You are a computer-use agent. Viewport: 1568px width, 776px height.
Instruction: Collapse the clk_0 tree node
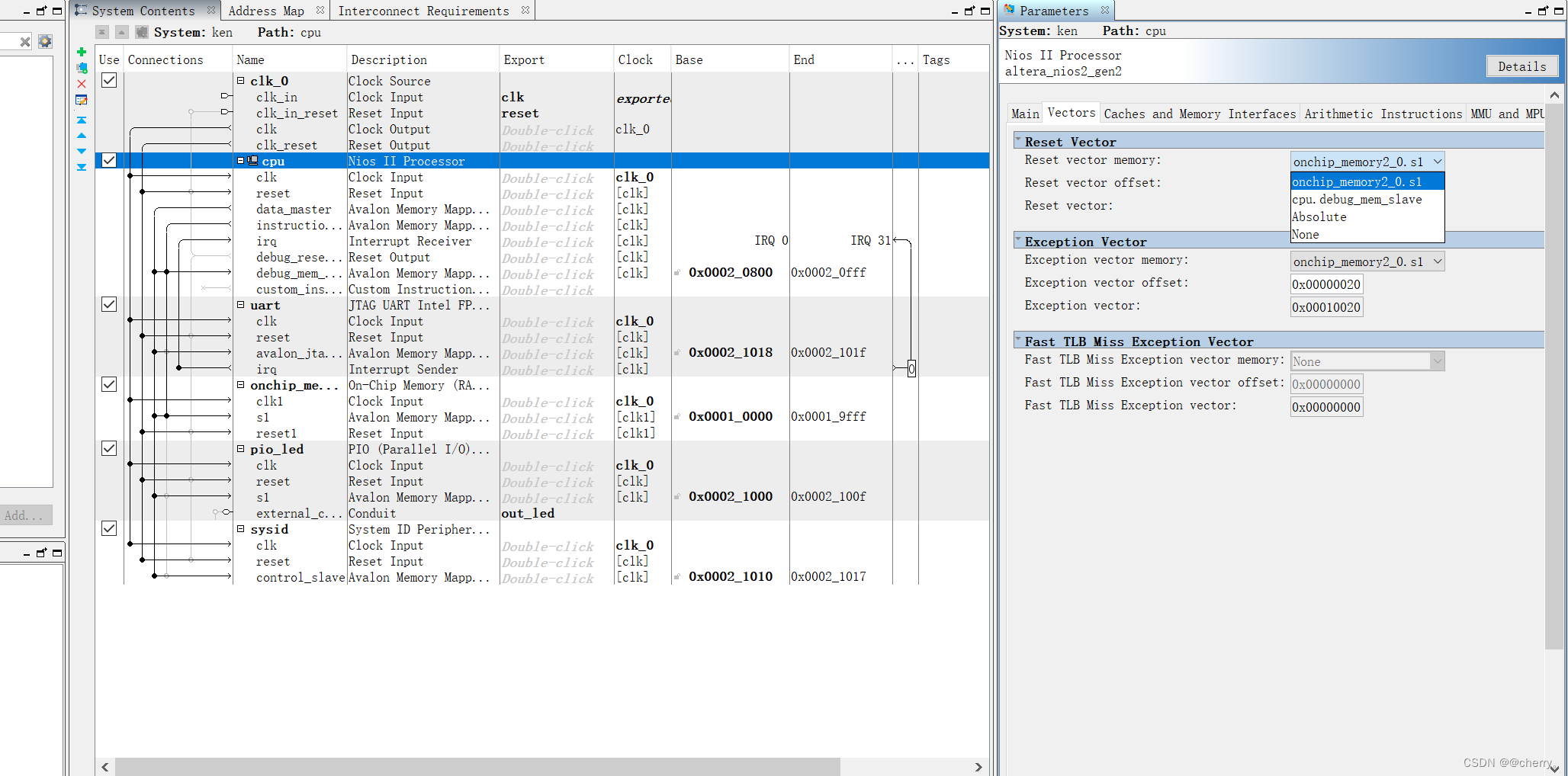(241, 80)
